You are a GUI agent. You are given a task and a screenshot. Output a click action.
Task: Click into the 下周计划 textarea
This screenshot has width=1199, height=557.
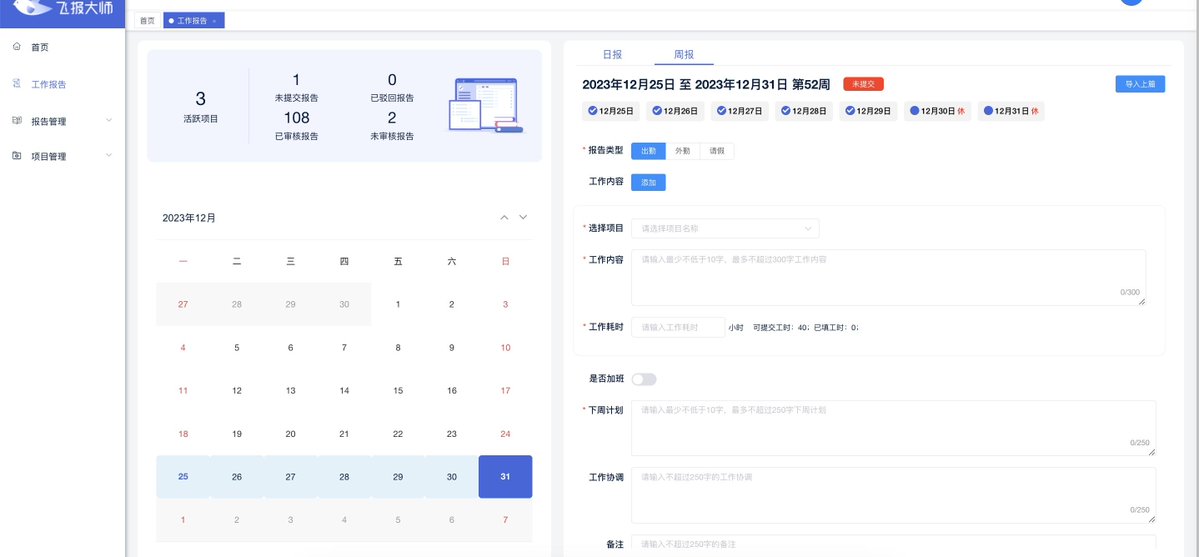893,428
